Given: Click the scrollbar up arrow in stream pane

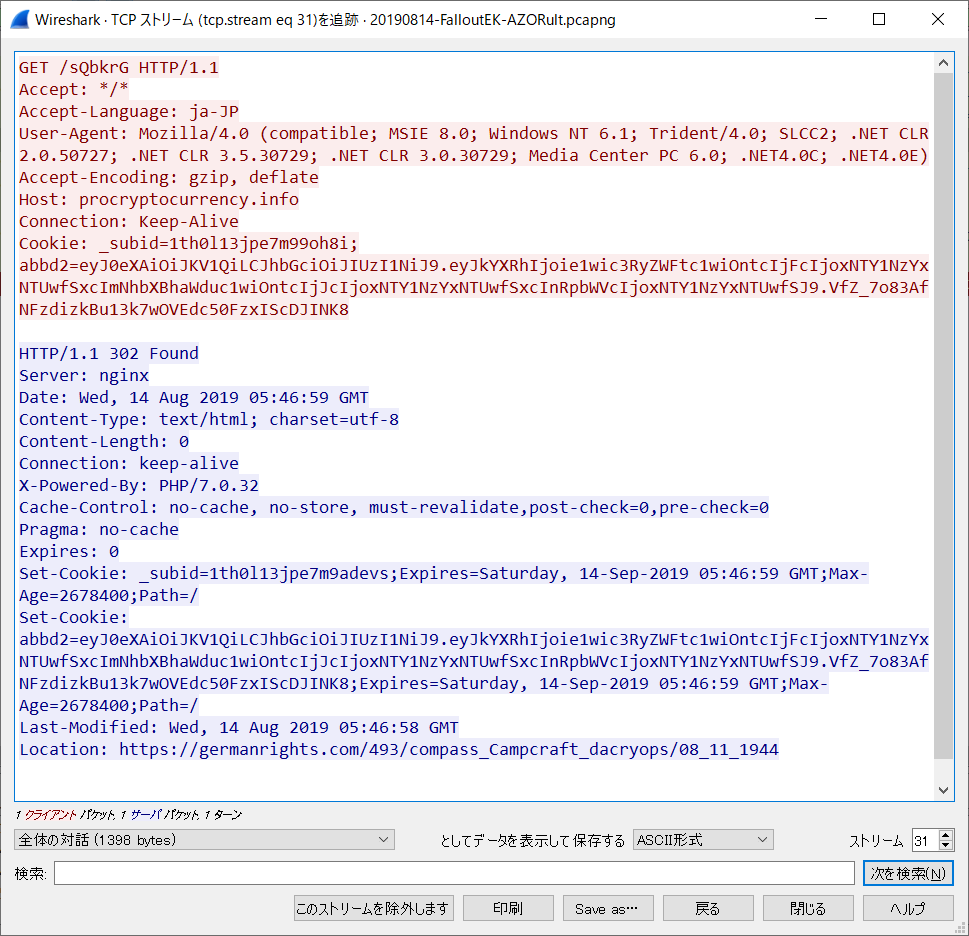Looking at the screenshot, I should 943,62.
